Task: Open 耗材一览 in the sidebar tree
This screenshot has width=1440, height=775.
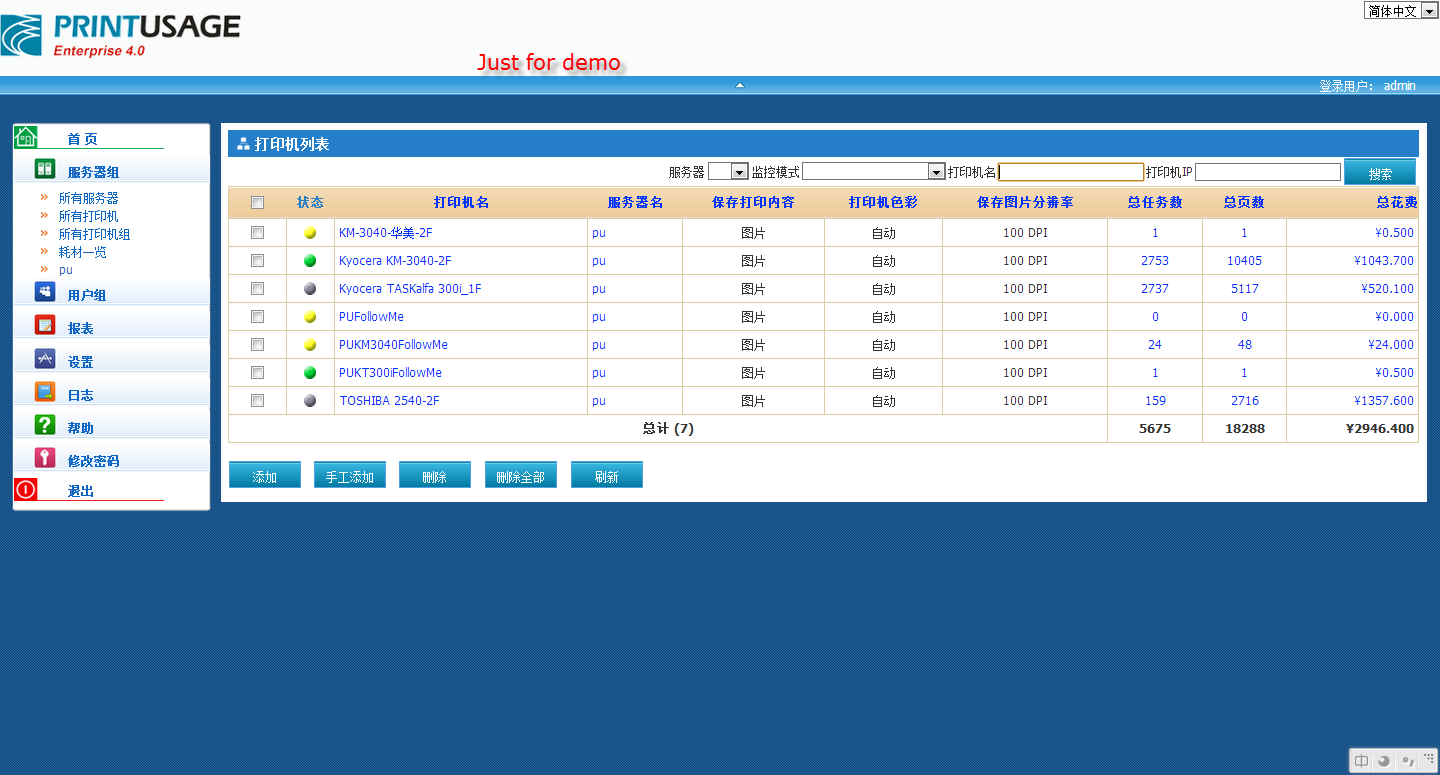Action: pos(82,252)
